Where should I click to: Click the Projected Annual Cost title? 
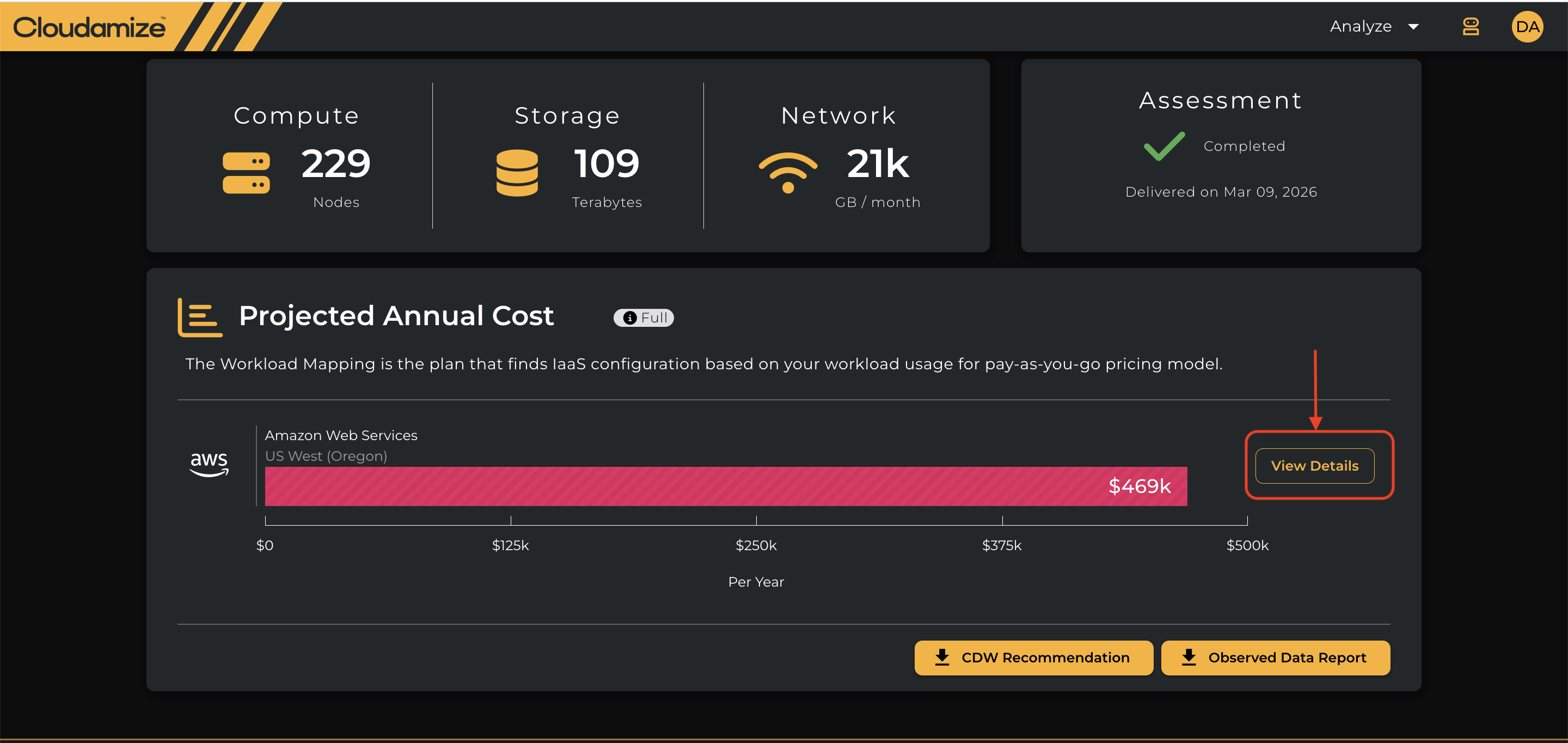(x=396, y=316)
